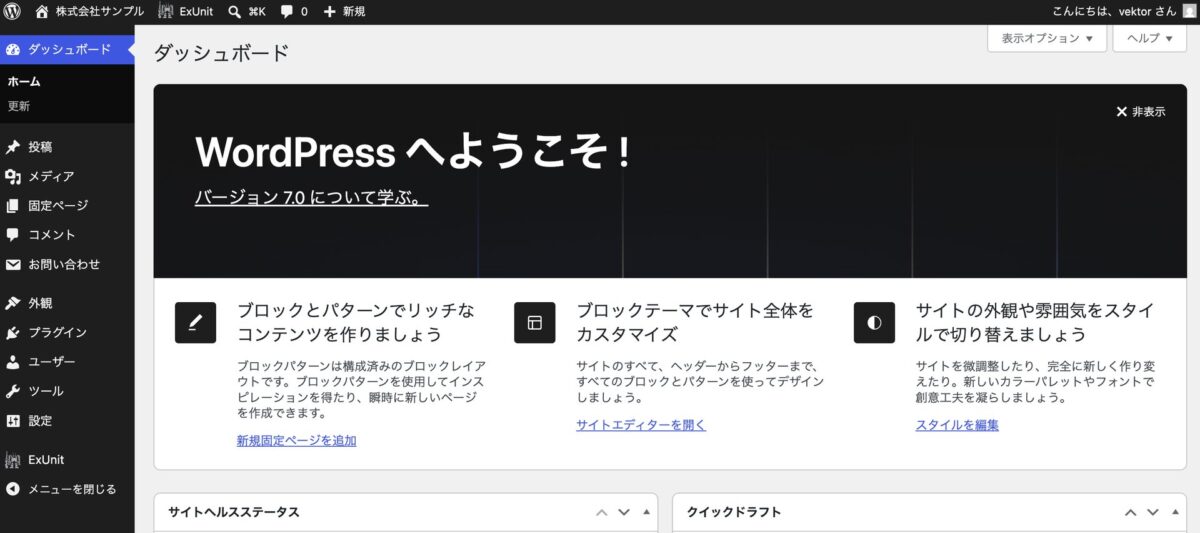Click サイトエディターを開く link
The height and width of the screenshot is (533, 1200).
tap(640, 425)
